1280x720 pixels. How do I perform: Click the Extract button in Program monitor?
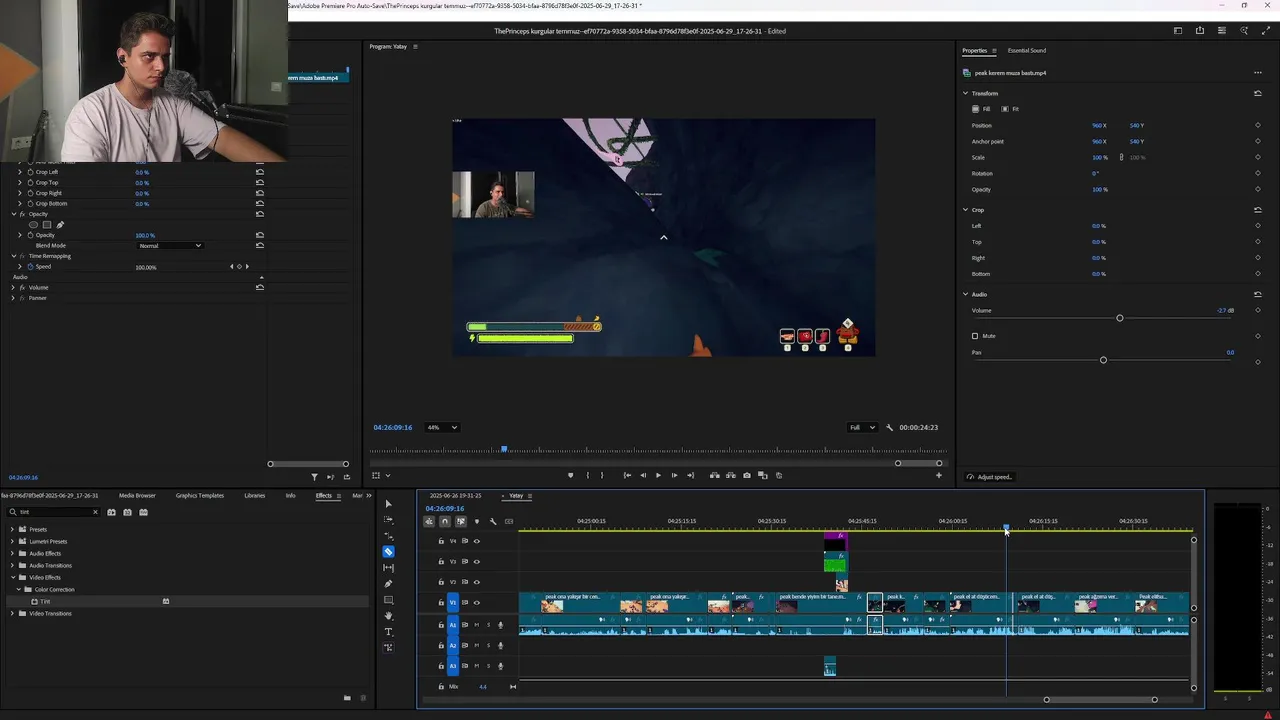(x=731, y=475)
